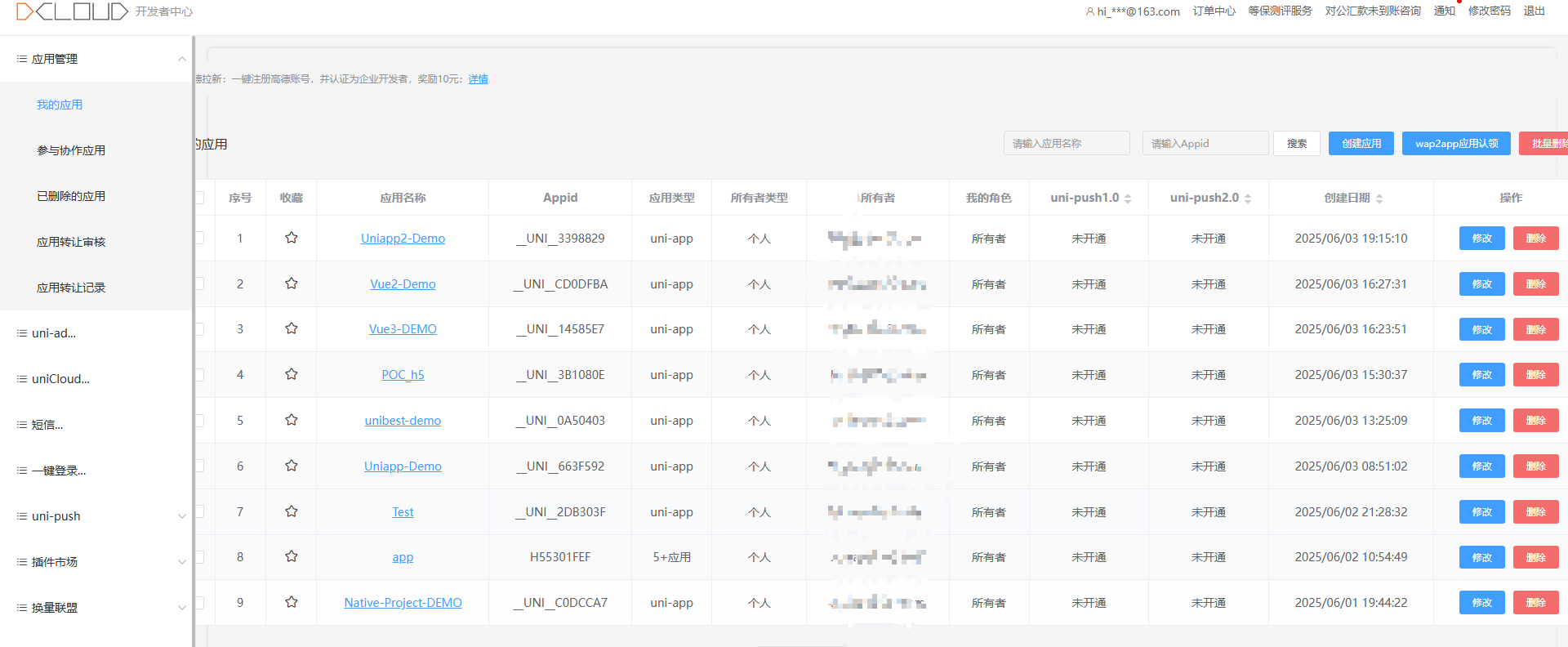Mark POC_h5 as favorite with star

pos(291,374)
